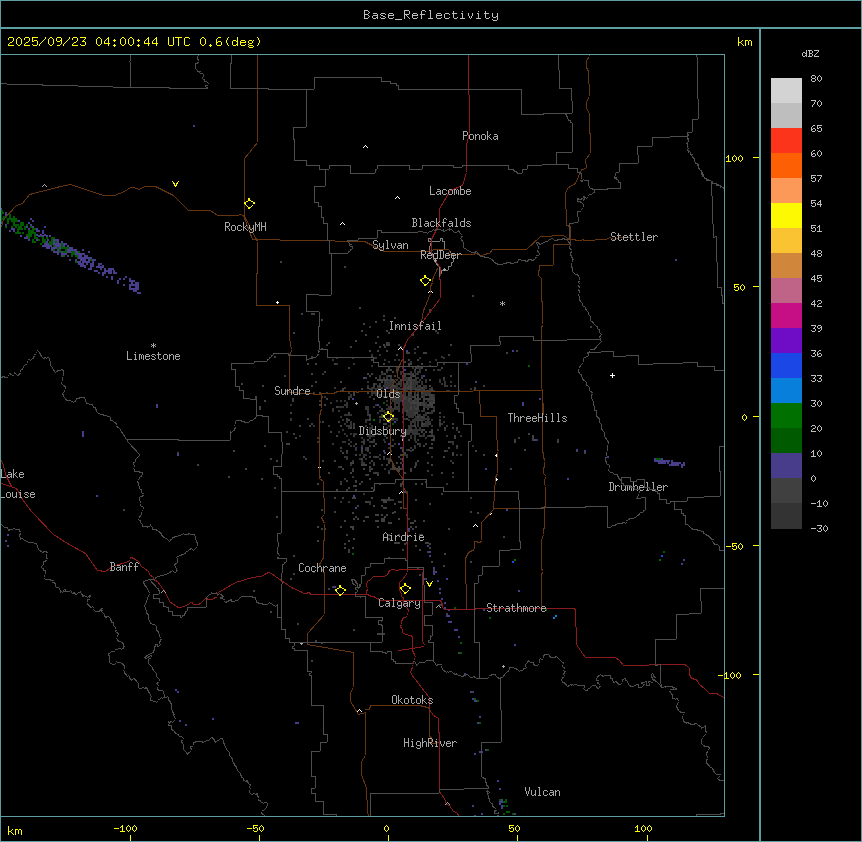Click the Strathmore label east of Calgary
The width and height of the screenshot is (862, 842).
pyautogui.click(x=516, y=608)
